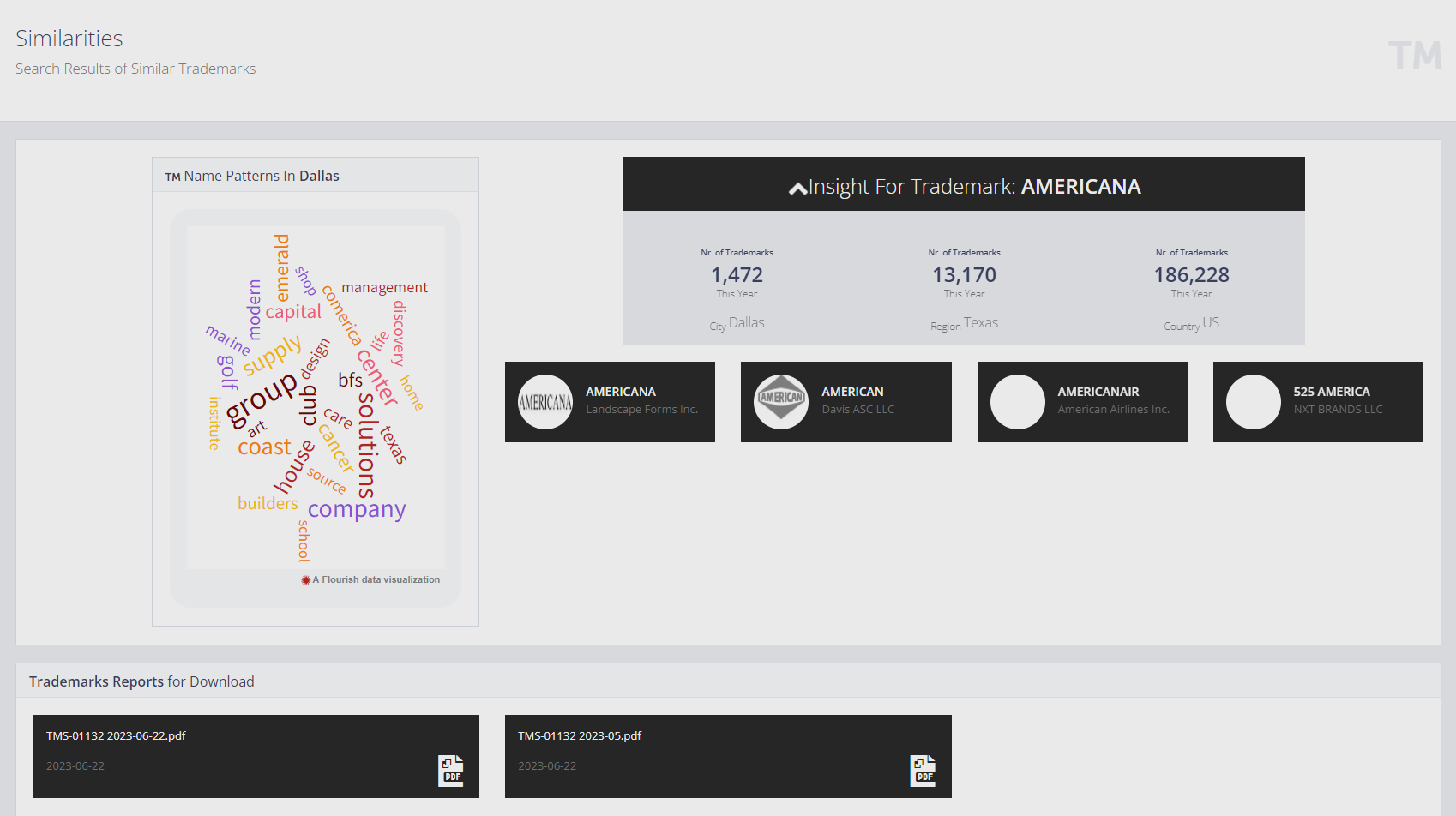Click the TM watermark icon in header
Image resolution: width=1456 pixels, height=816 pixels.
(x=1415, y=56)
